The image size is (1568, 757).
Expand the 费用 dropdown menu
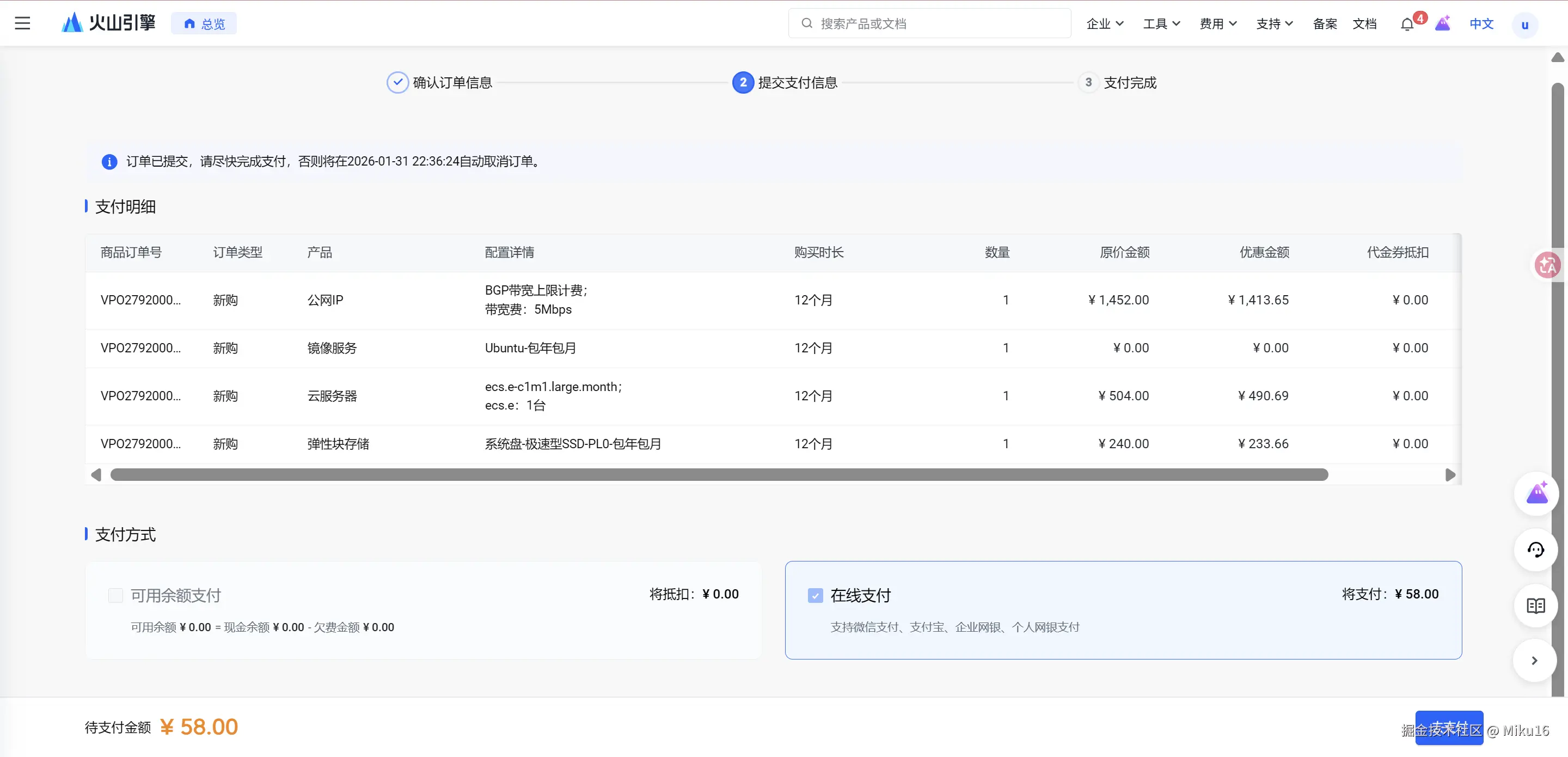pos(1218,24)
